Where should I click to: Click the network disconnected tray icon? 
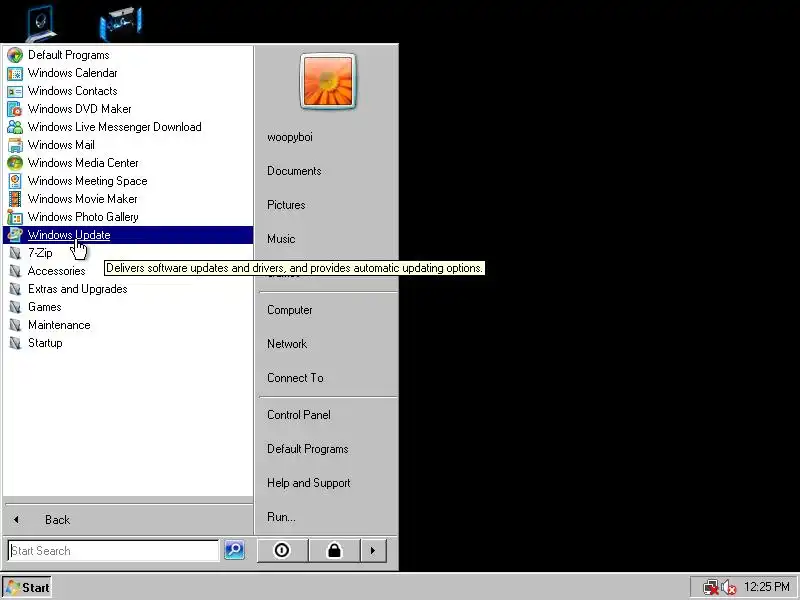pos(710,587)
